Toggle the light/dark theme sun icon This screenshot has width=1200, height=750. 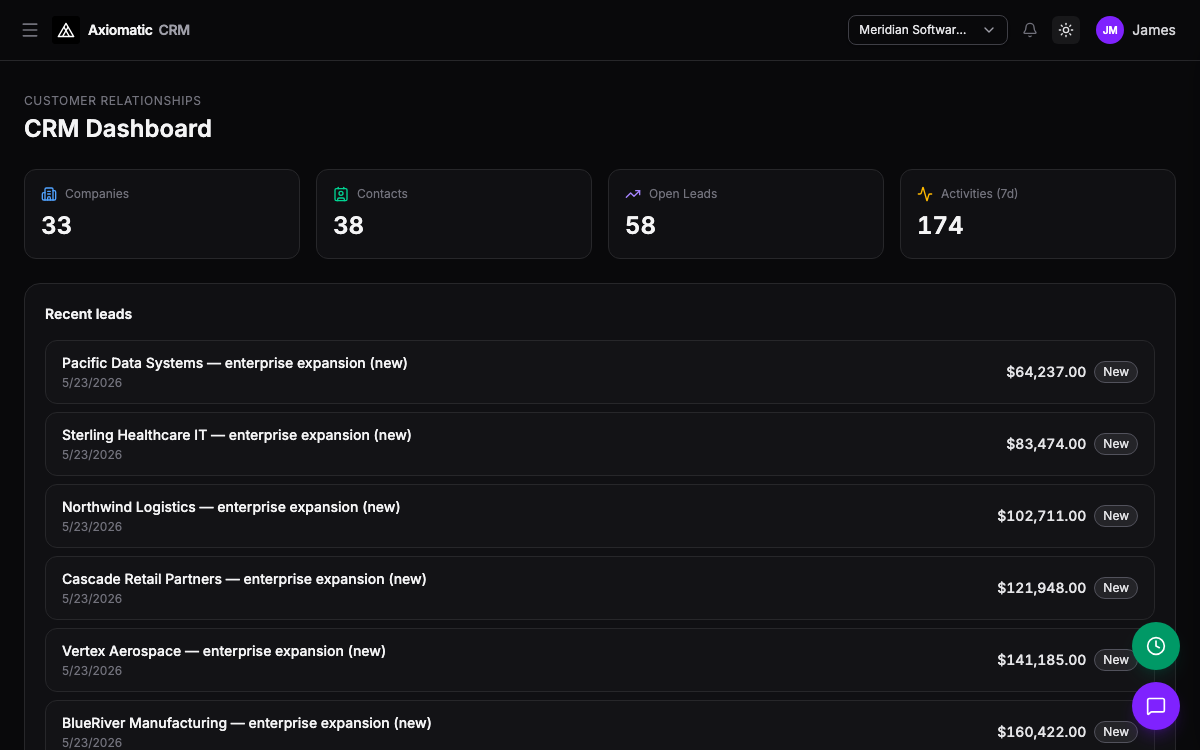1066,30
